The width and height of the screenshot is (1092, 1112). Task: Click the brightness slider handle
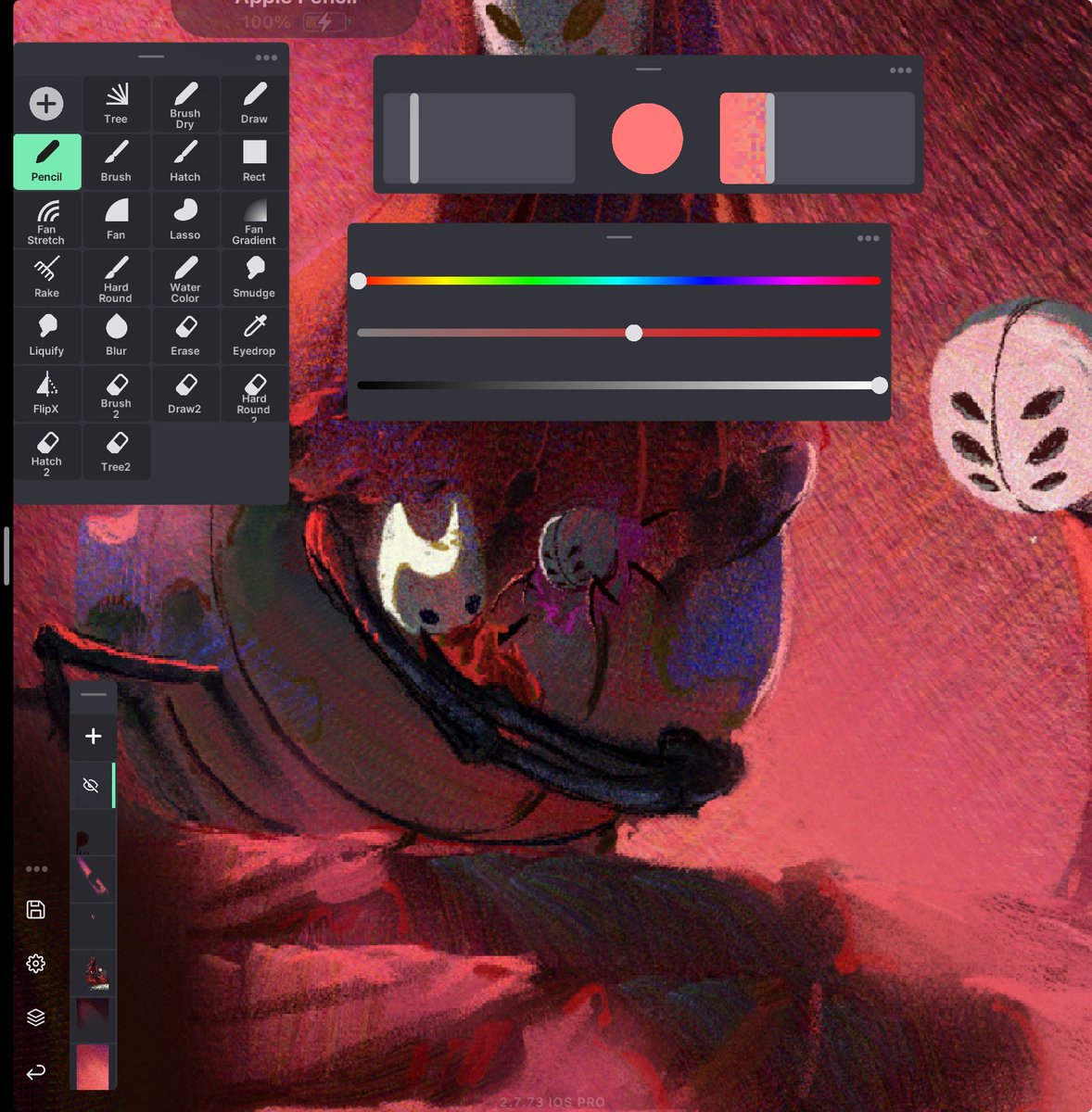(x=879, y=385)
